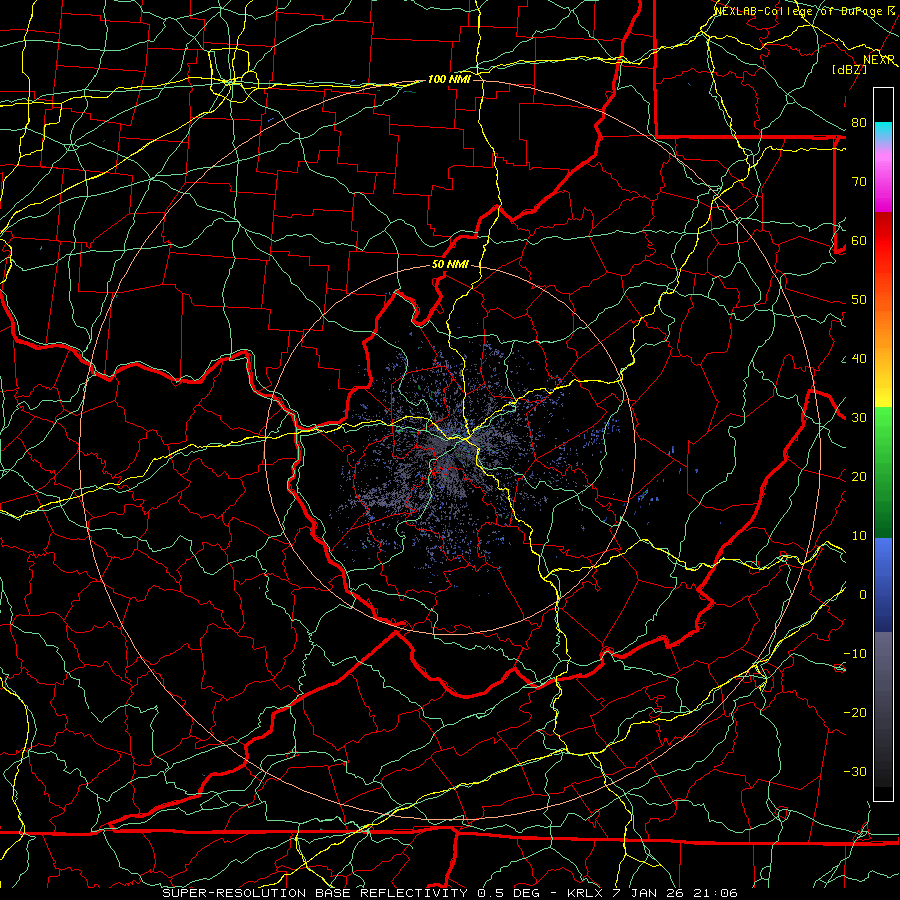
Task: Click the magenta segment of the color bar
Action: (x=883, y=184)
